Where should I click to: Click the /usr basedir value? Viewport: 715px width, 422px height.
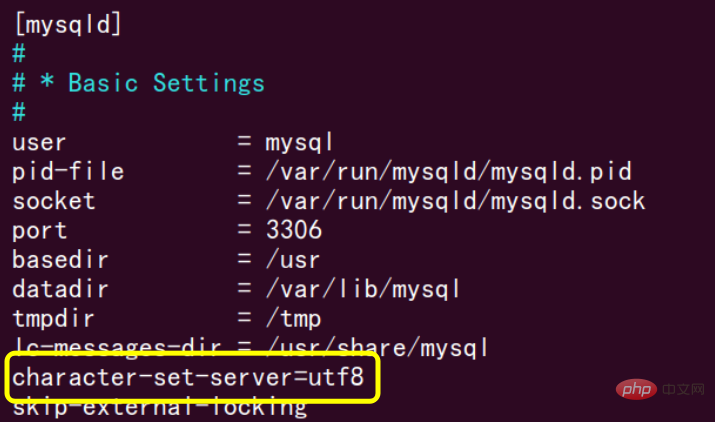point(292,260)
